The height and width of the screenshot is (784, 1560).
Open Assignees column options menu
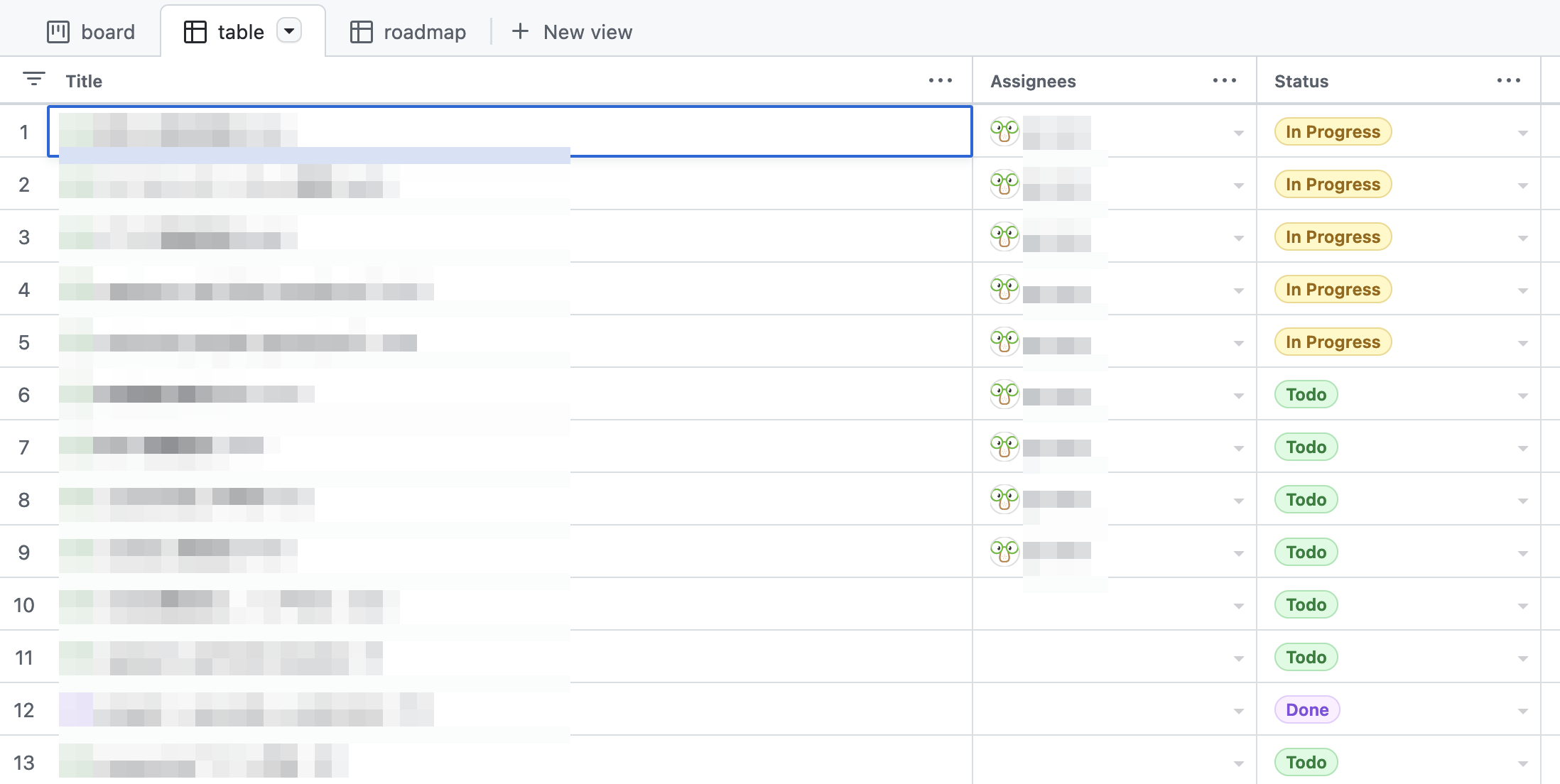pos(1224,81)
